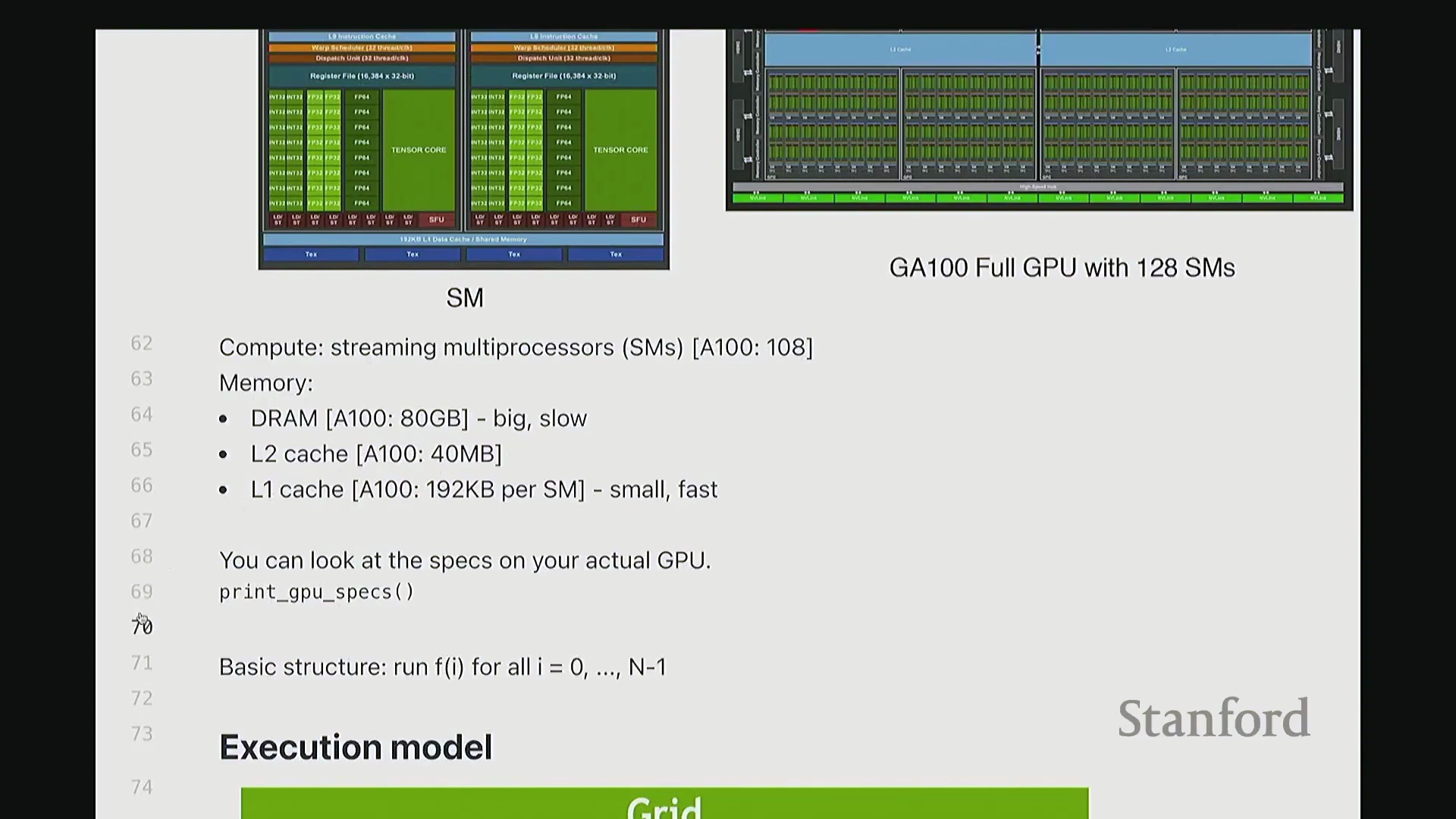Click the Basic structure line text
This screenshot has height=819, width=1456.
coord(442,667)
